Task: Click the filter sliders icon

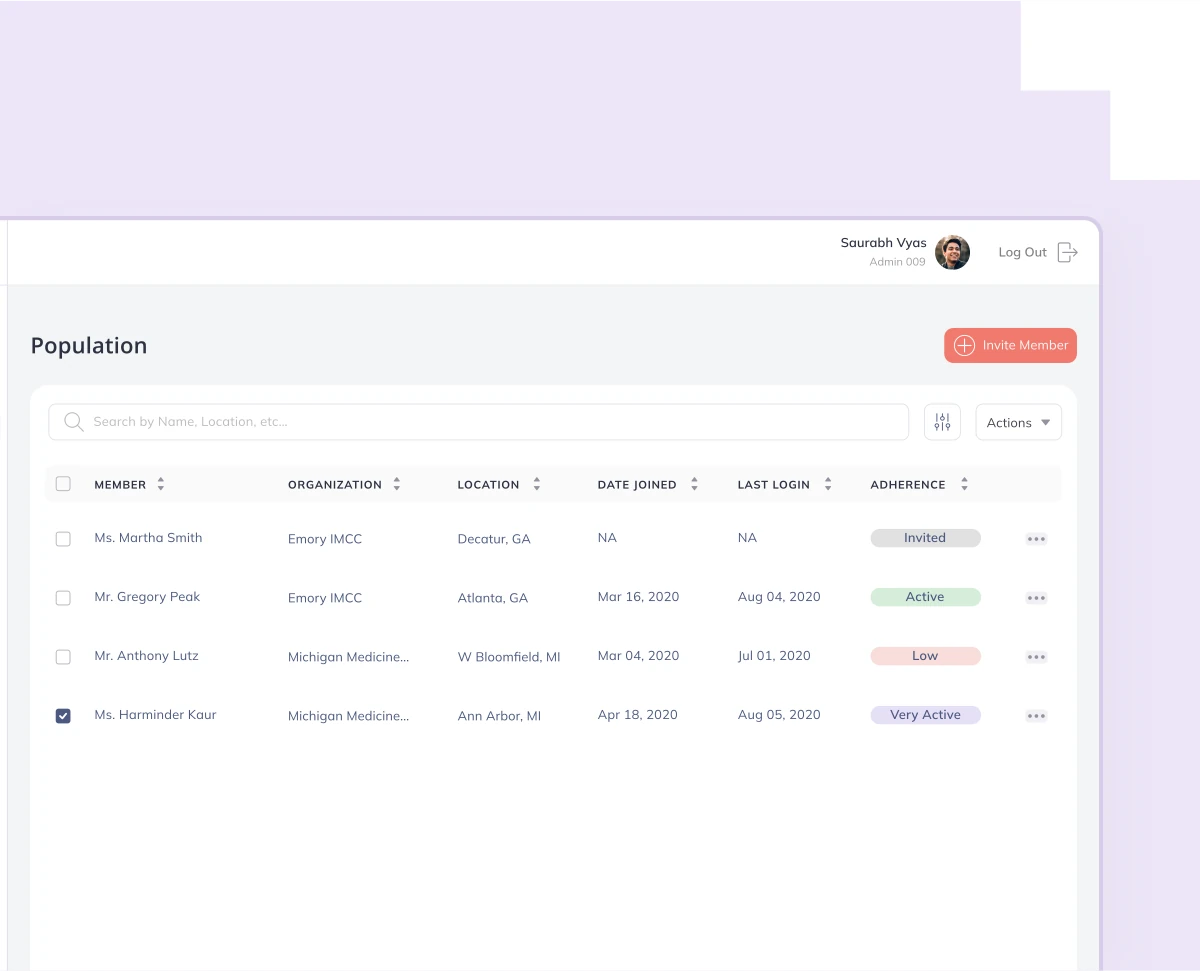Action: (942, 422)
